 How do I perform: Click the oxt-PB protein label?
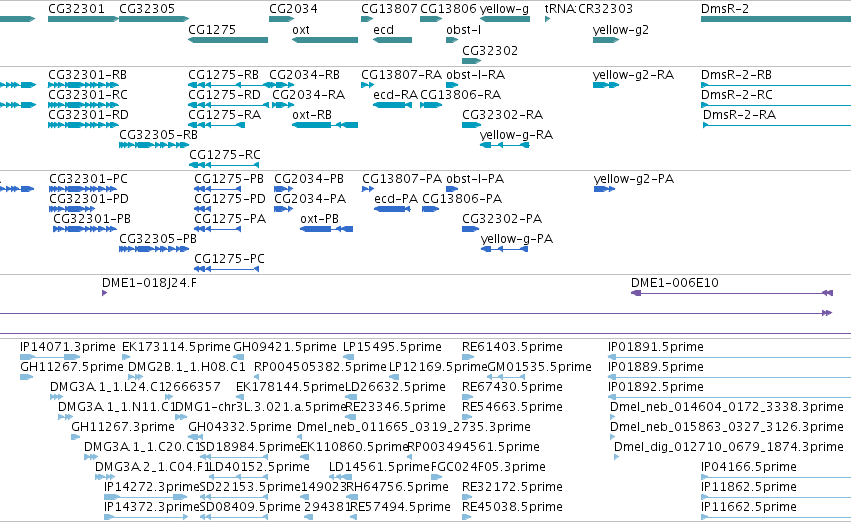(319, 219)
